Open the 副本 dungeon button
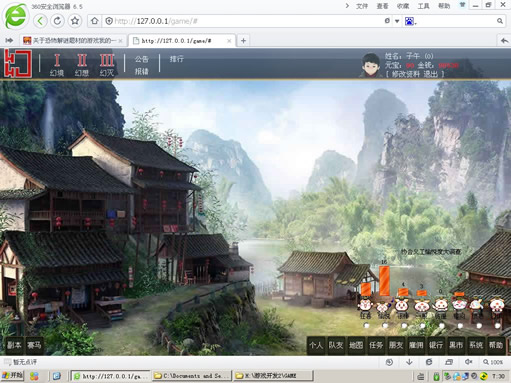511x383 pixels. [x=14, y=345]
